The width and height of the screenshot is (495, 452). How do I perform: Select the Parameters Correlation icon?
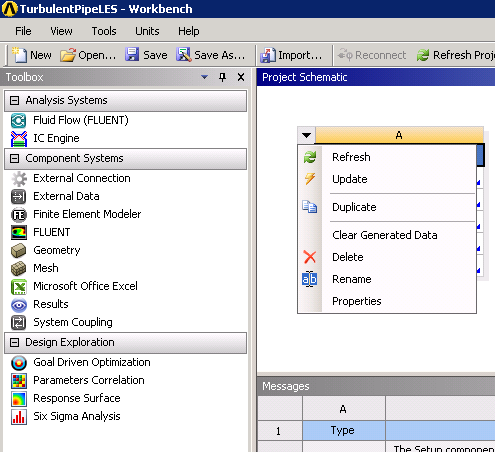19,381
